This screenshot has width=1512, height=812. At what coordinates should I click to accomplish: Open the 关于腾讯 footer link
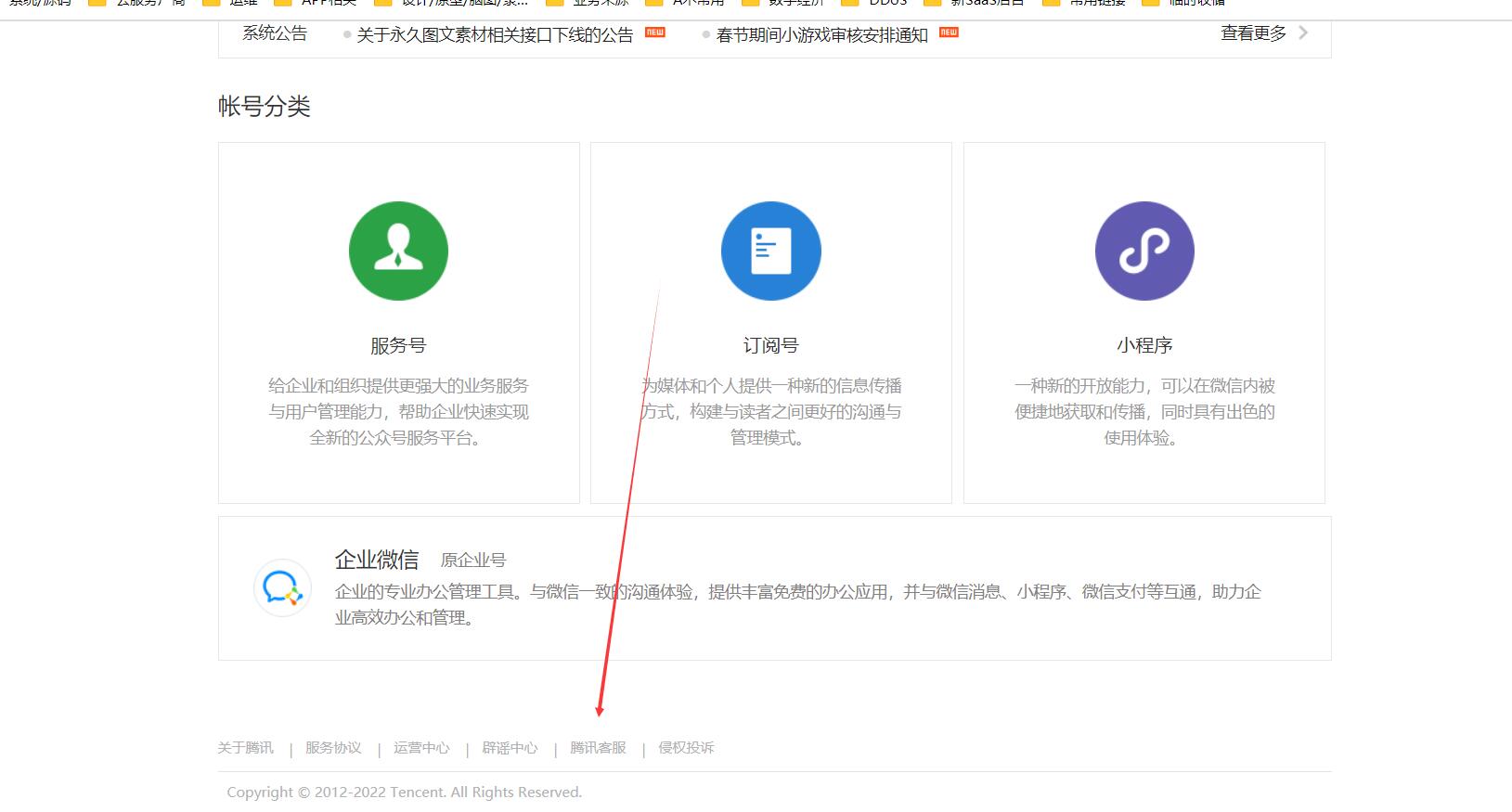point(246,748)
